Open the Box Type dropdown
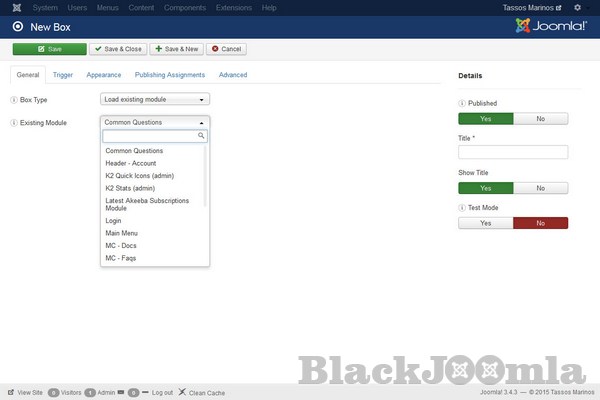 [x=155, y=100]
